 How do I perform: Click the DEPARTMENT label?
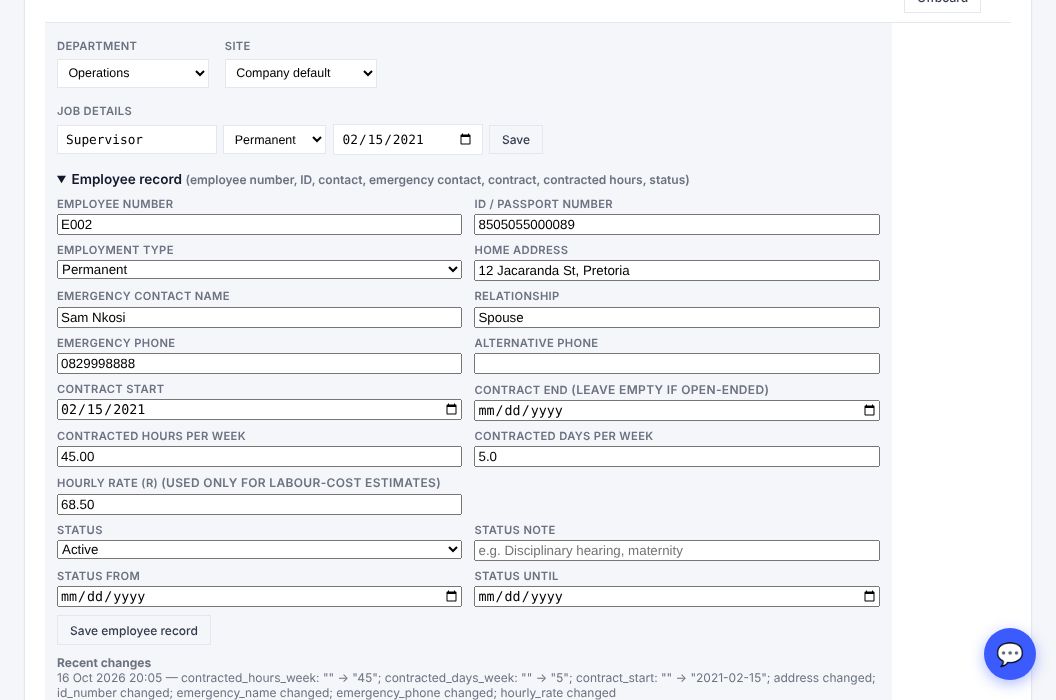tap(97, 46)
